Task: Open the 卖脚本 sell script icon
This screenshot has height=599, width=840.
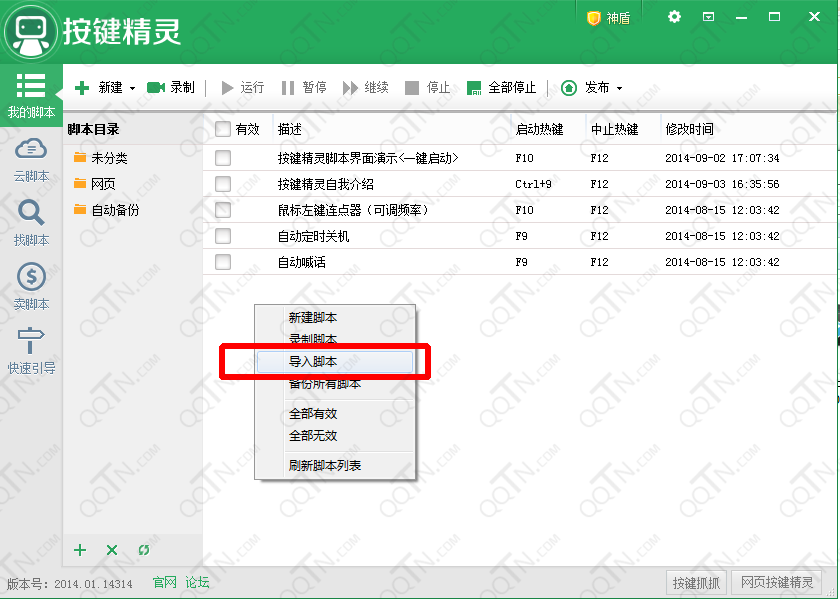Action: pyautogui.click(x=31, y=277)
